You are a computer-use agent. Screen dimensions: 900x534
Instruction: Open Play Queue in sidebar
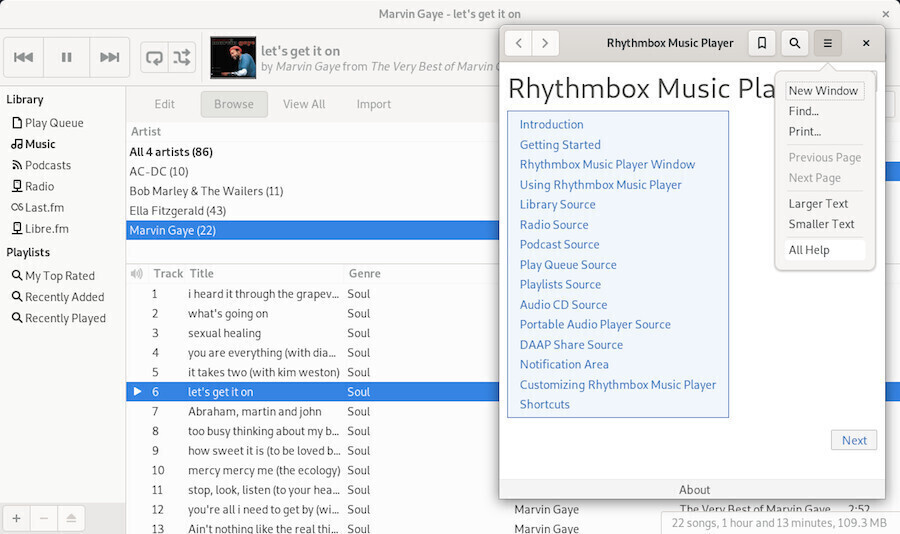48,123
